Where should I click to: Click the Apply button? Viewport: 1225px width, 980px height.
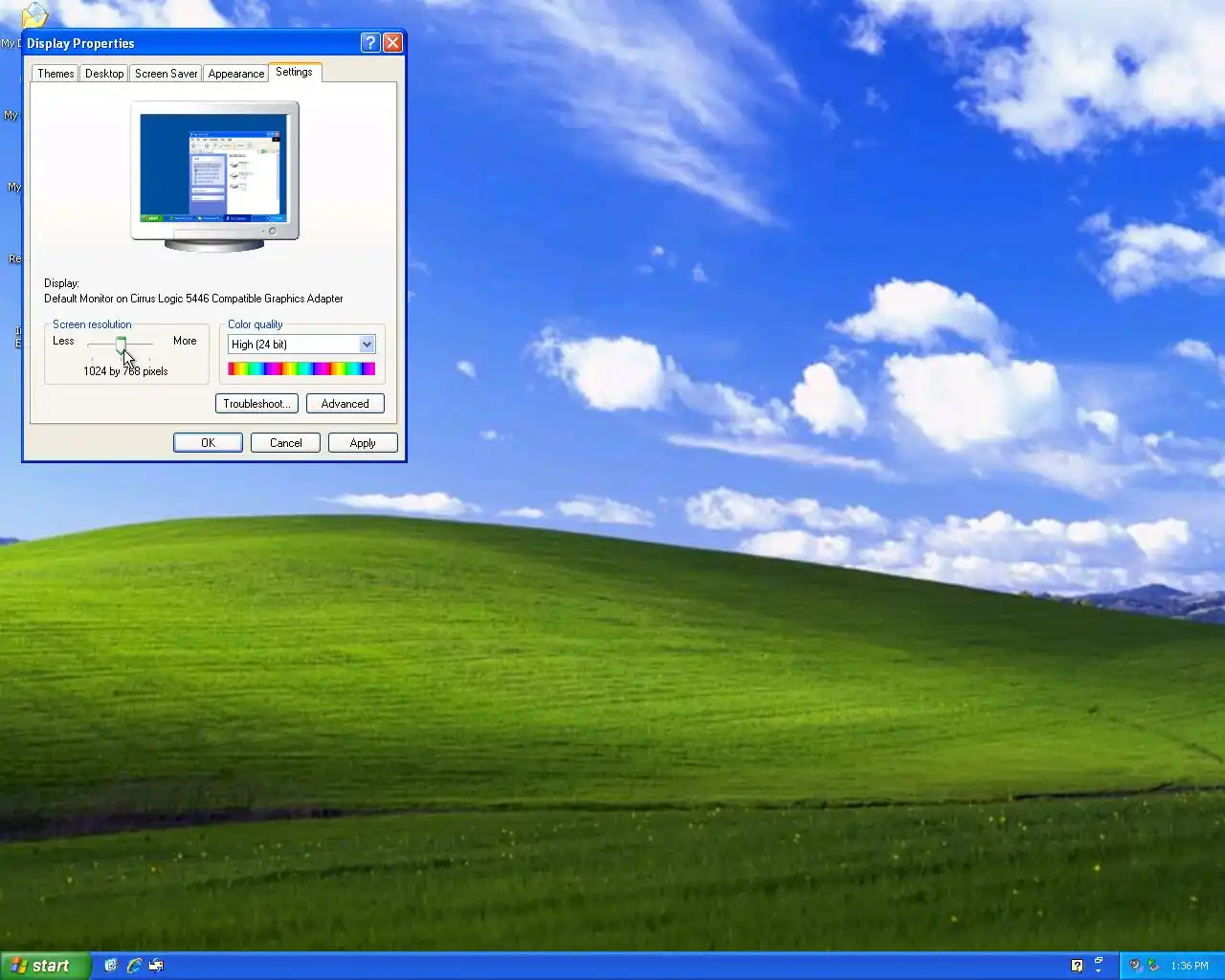363,443
